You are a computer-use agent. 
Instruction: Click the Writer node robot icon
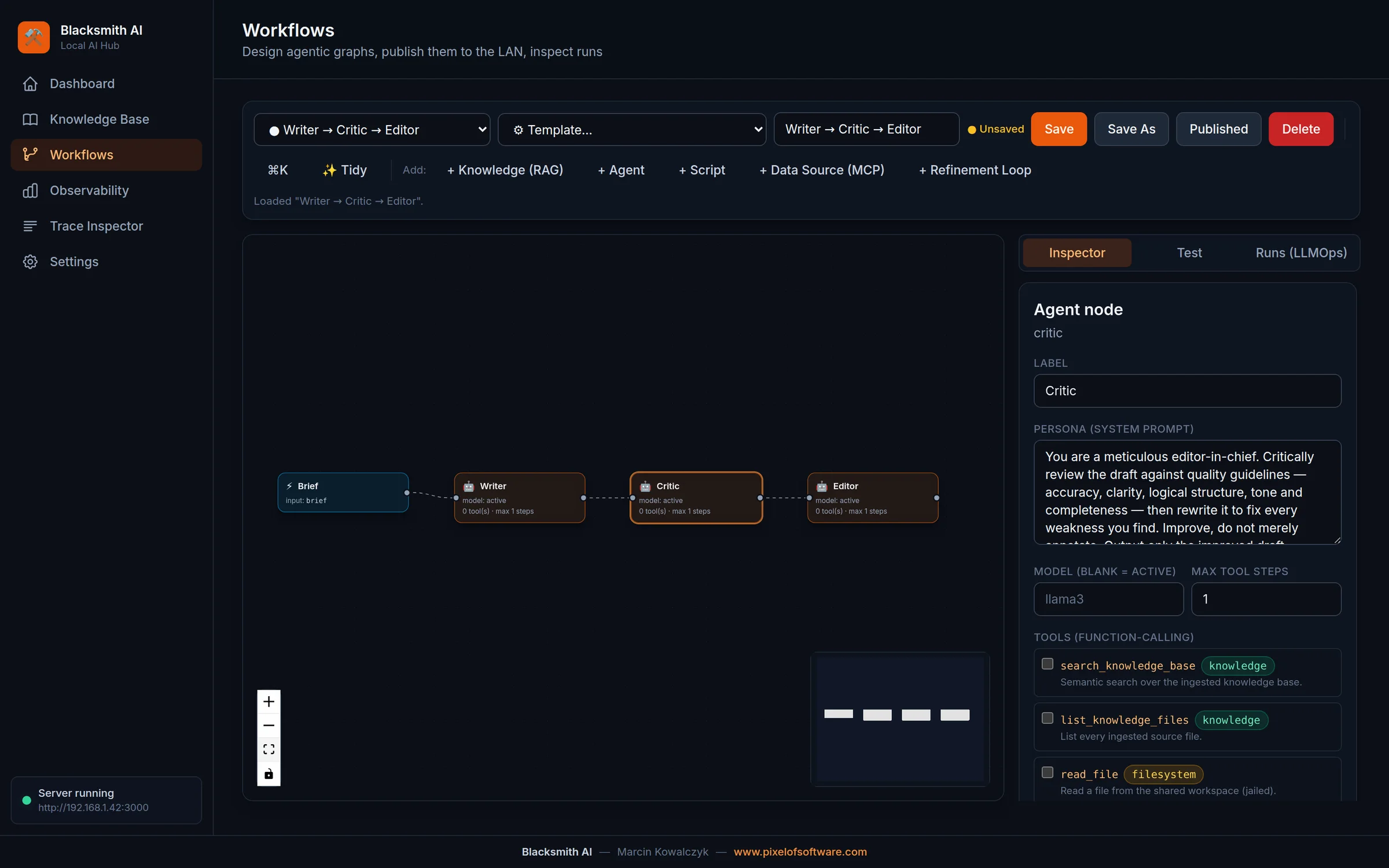(x=469, y=486)
